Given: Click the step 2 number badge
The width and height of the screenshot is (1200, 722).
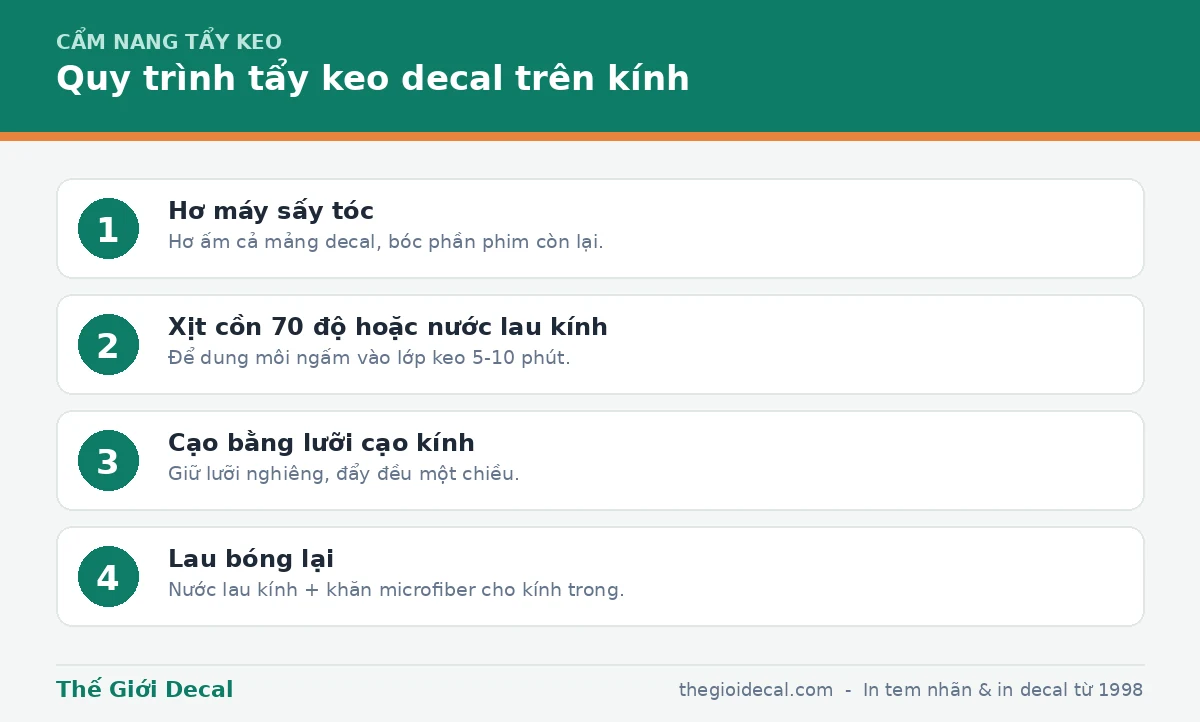Looking at the screenshot, I should point(108,344).
